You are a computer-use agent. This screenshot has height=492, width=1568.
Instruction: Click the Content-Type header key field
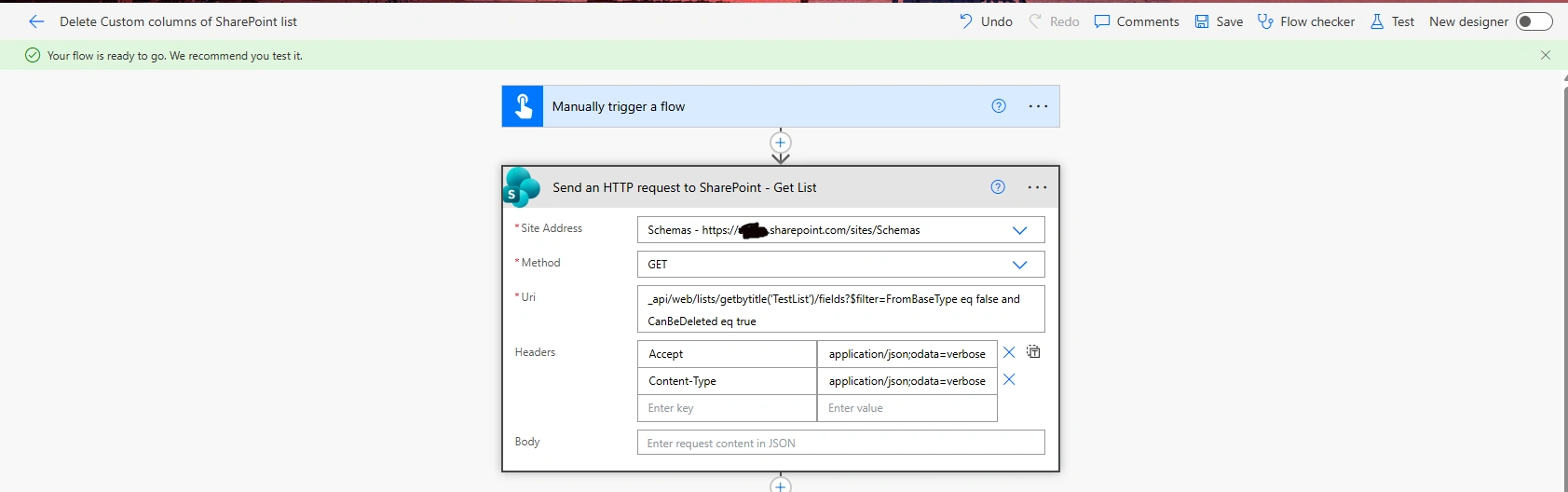coord(727,381)
